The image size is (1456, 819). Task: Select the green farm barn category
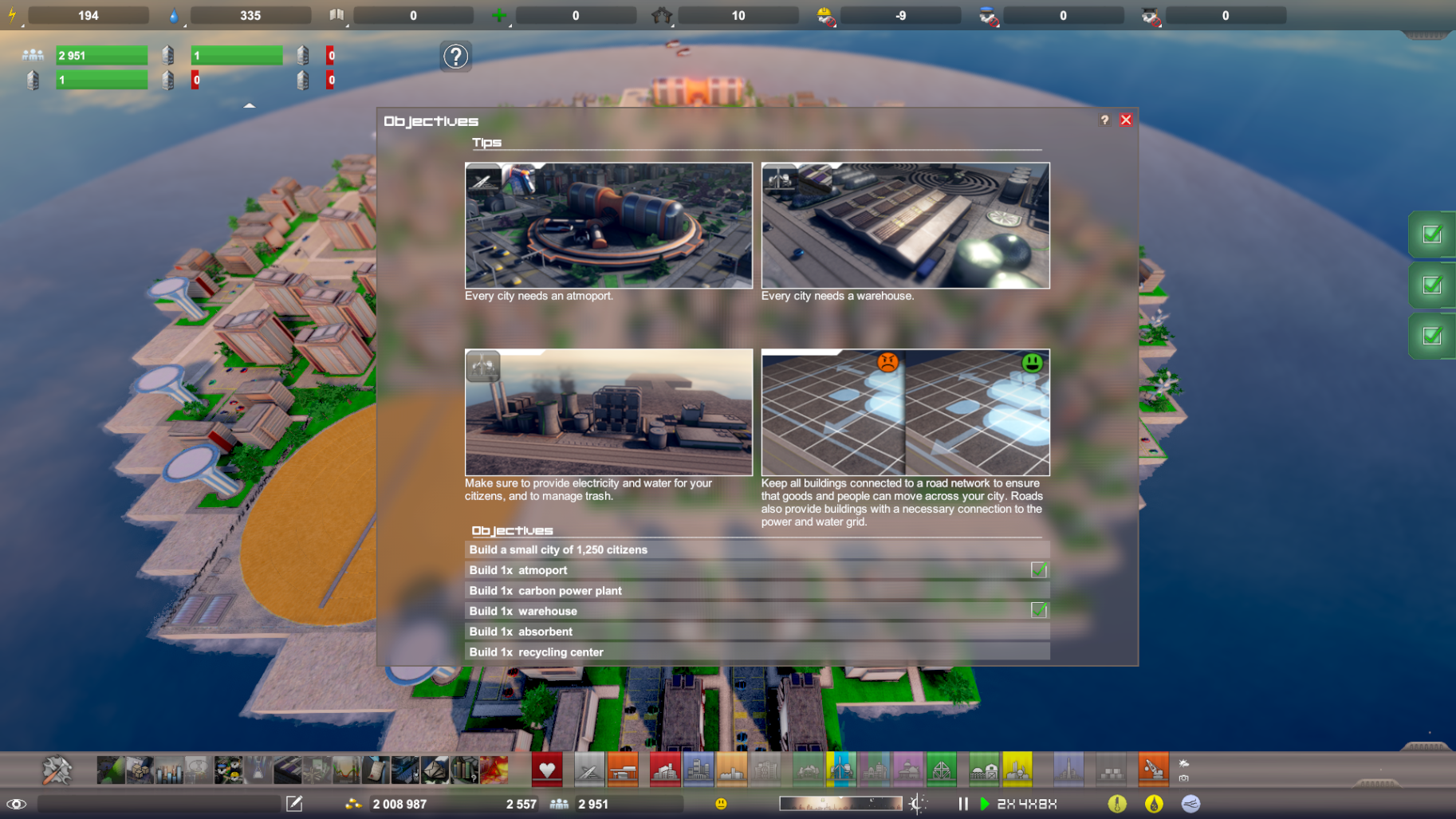tap(984, 770)
